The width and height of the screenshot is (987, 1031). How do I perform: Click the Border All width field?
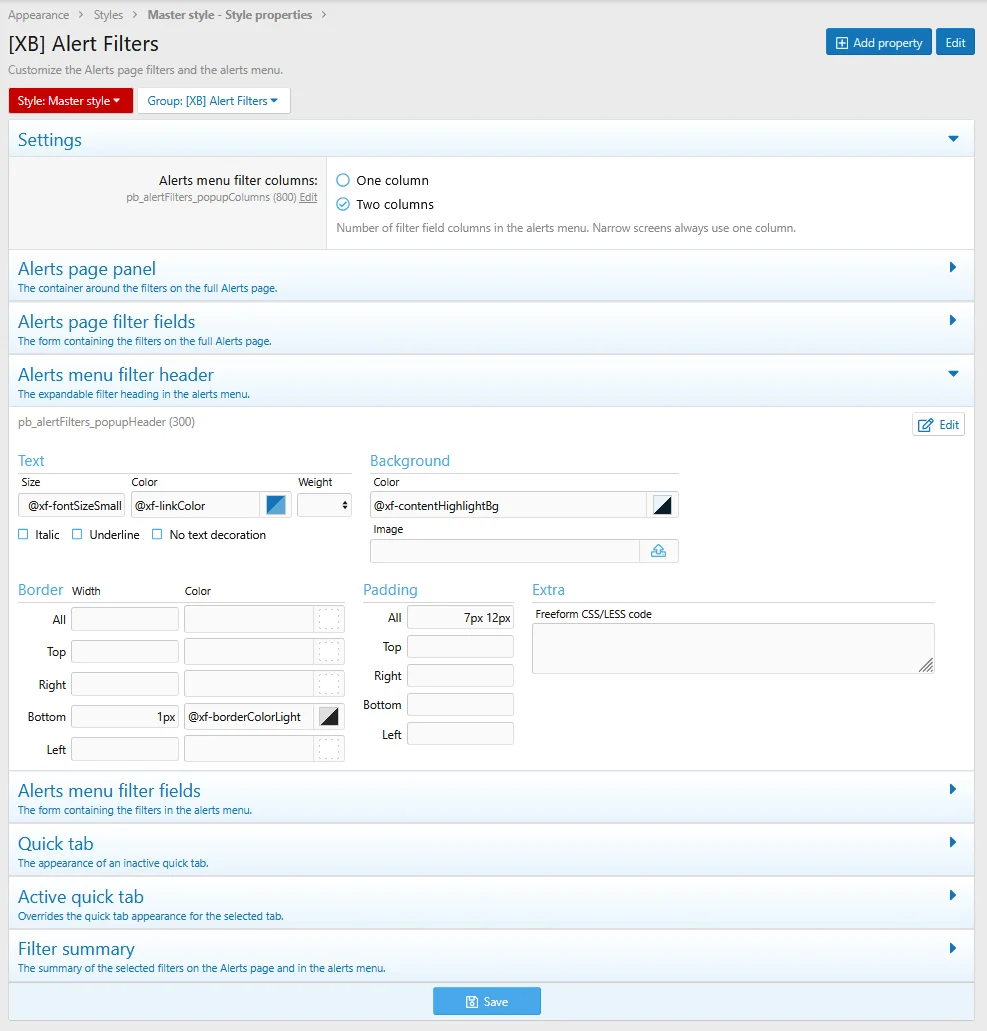[x=125, y=619]
